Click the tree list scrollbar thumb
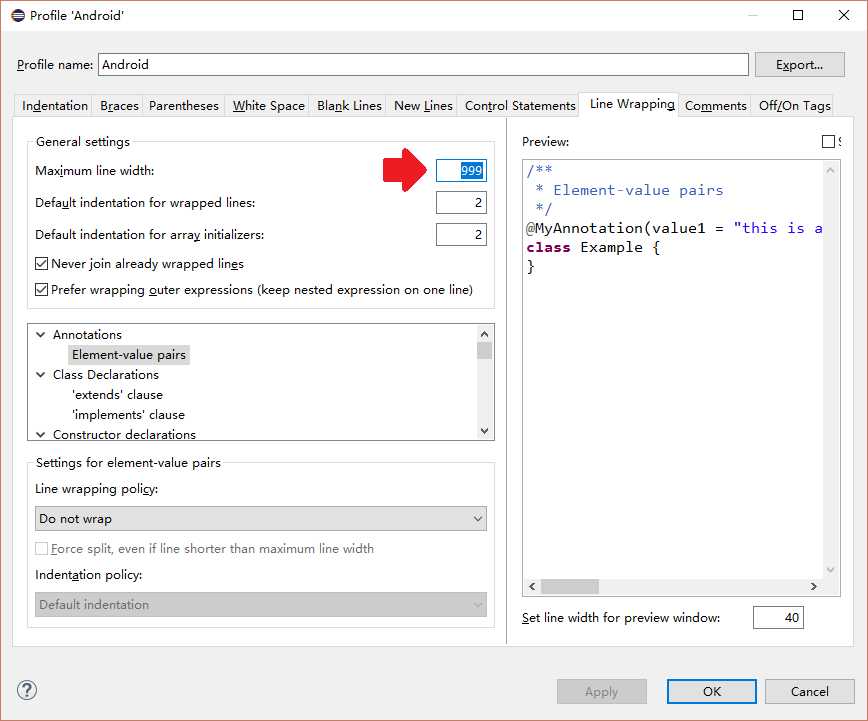Image resolution: width=868 pixels, height=721 pixels. [x=484, y=351]
